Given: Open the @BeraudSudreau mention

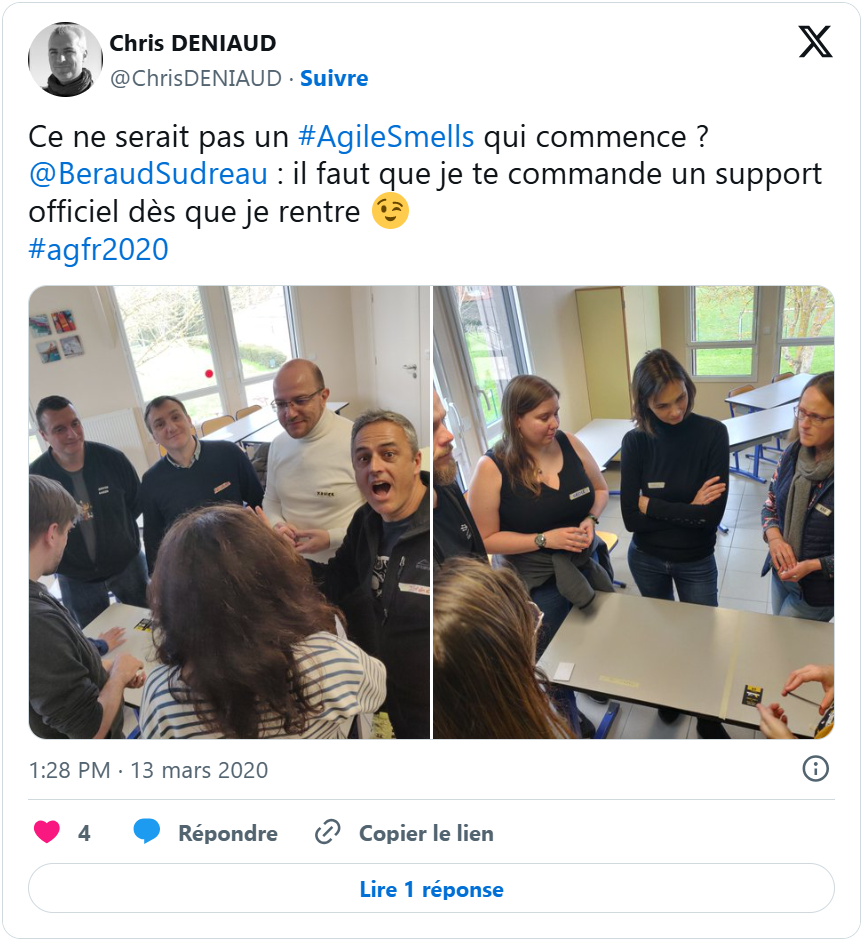Looking at the screenshot, I should pos(148,174).
